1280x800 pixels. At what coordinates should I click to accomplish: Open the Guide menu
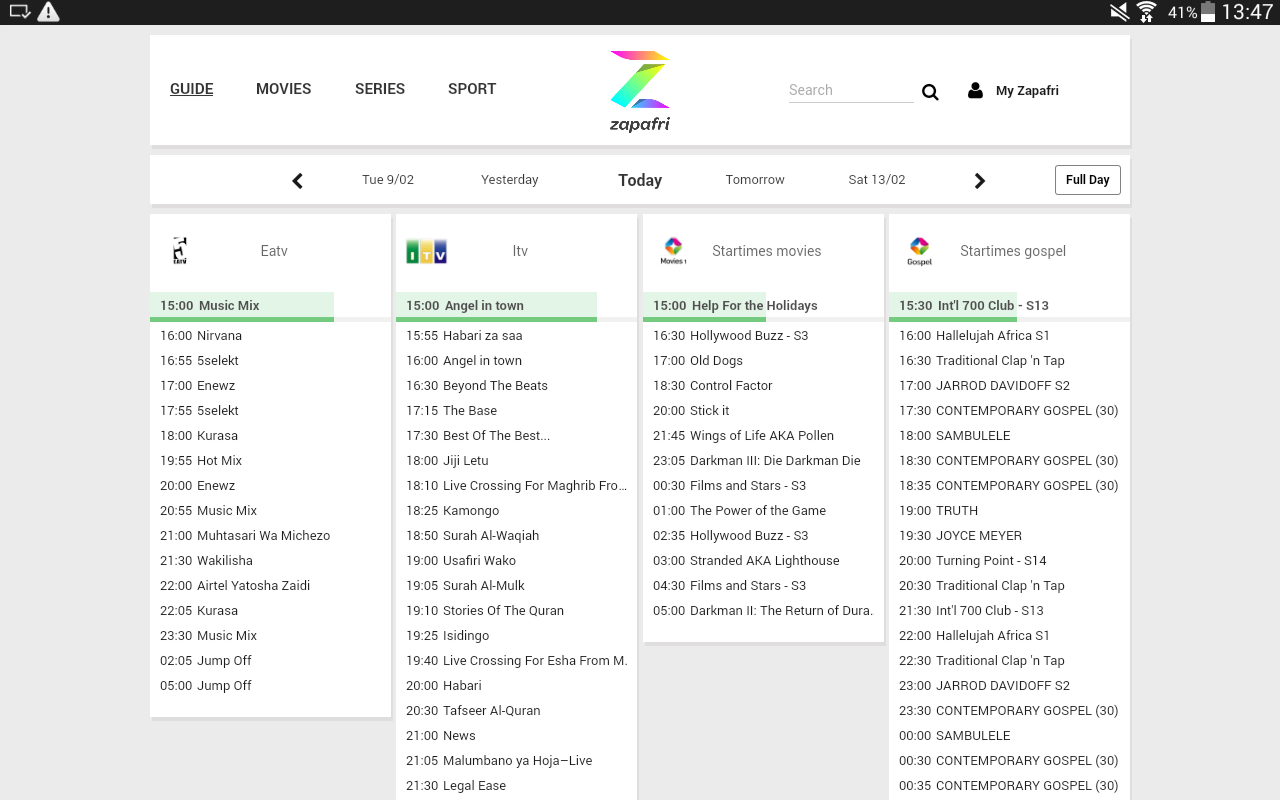pyautogui.click(x=192, y=89)
